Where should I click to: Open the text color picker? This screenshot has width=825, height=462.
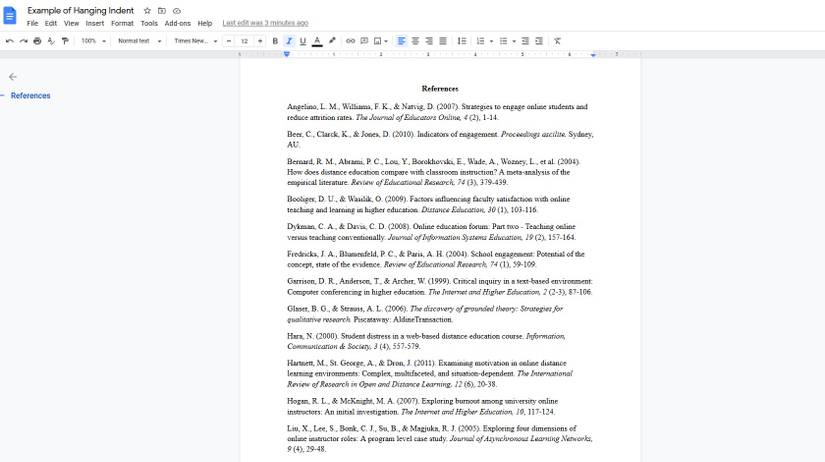coord(317,41)
